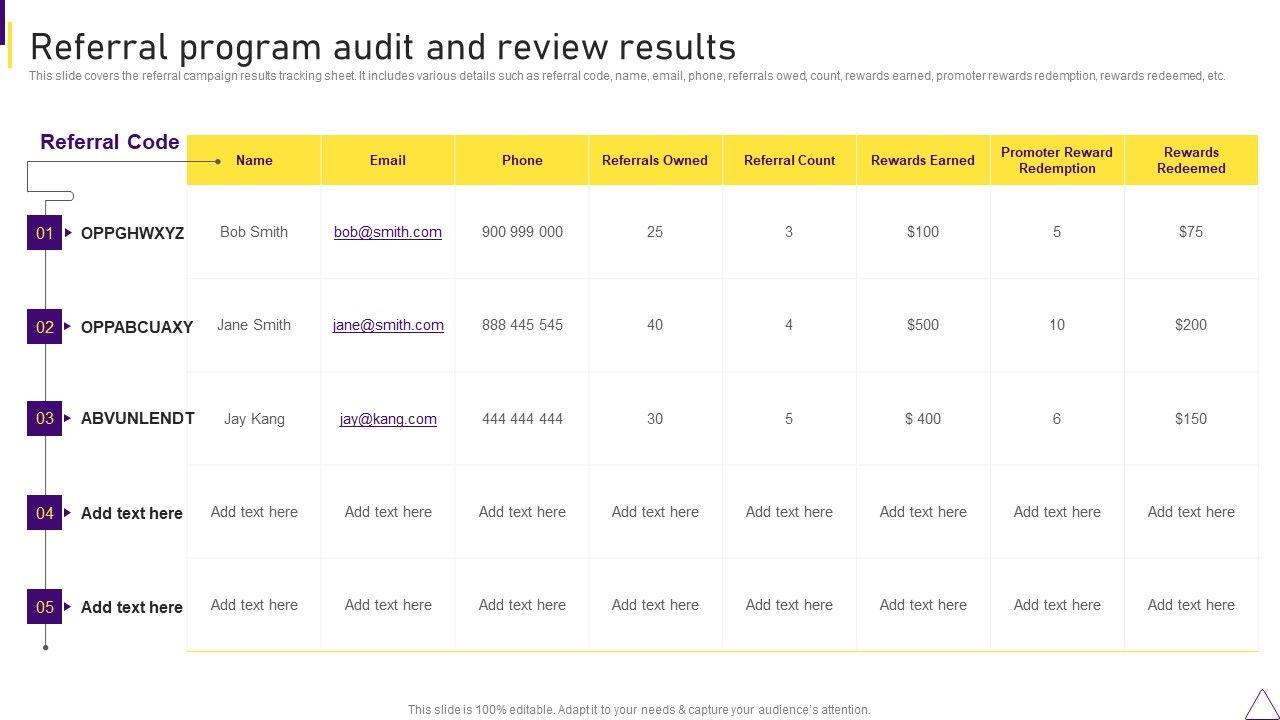Click the Promoter Reward Redemption header

click(1057, 160)
